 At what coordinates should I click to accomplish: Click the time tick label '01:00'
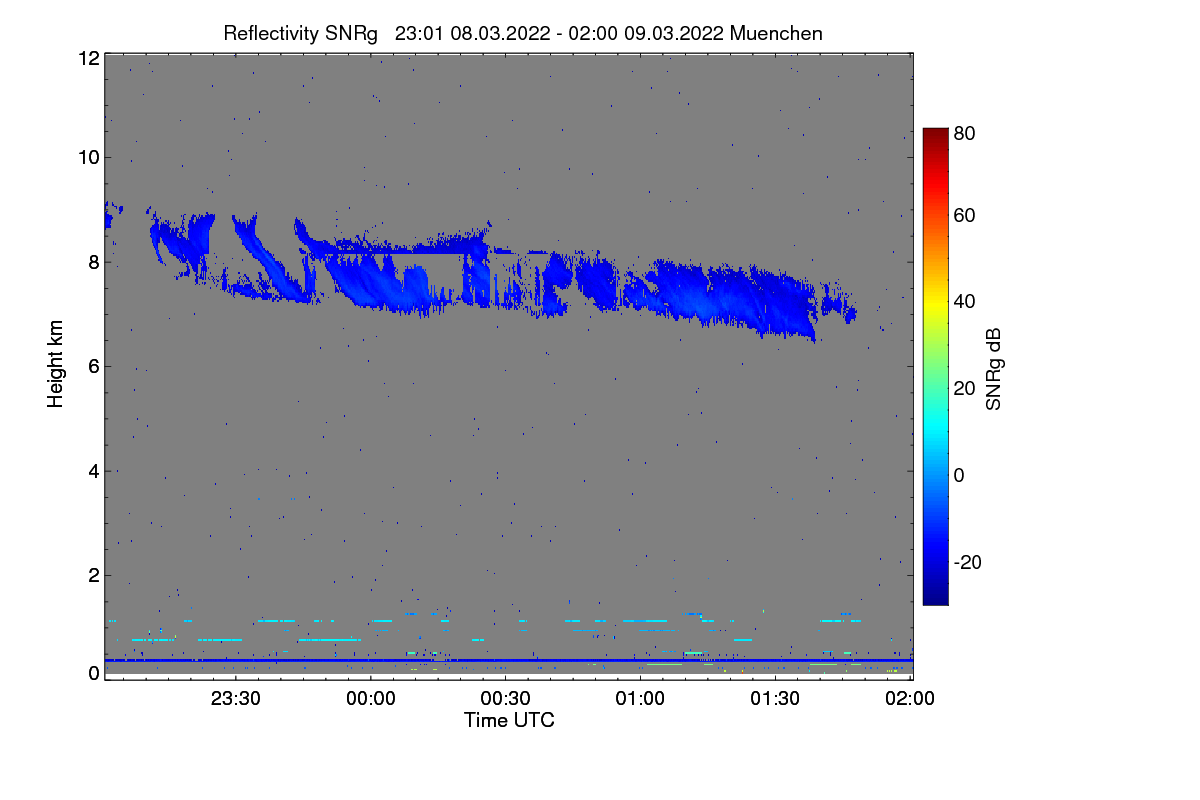[641, 700]
